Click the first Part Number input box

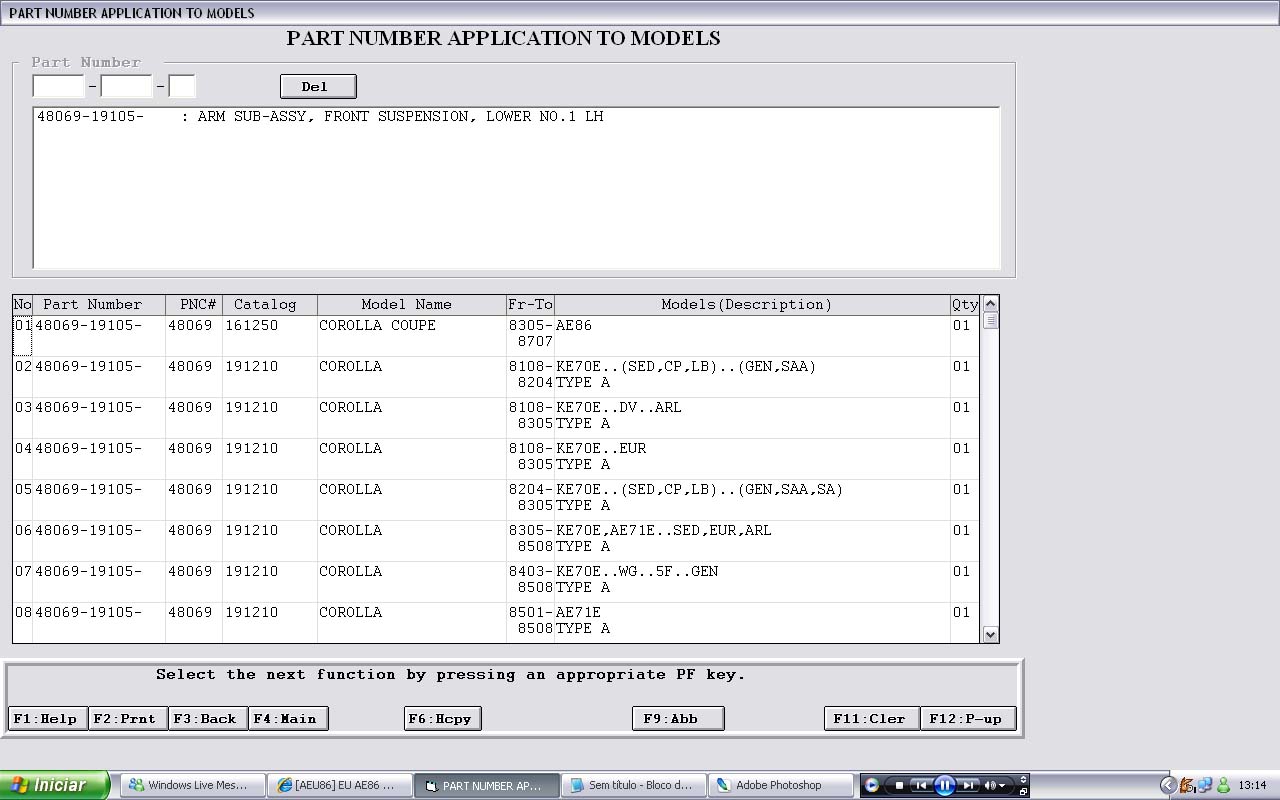[58, 86]
